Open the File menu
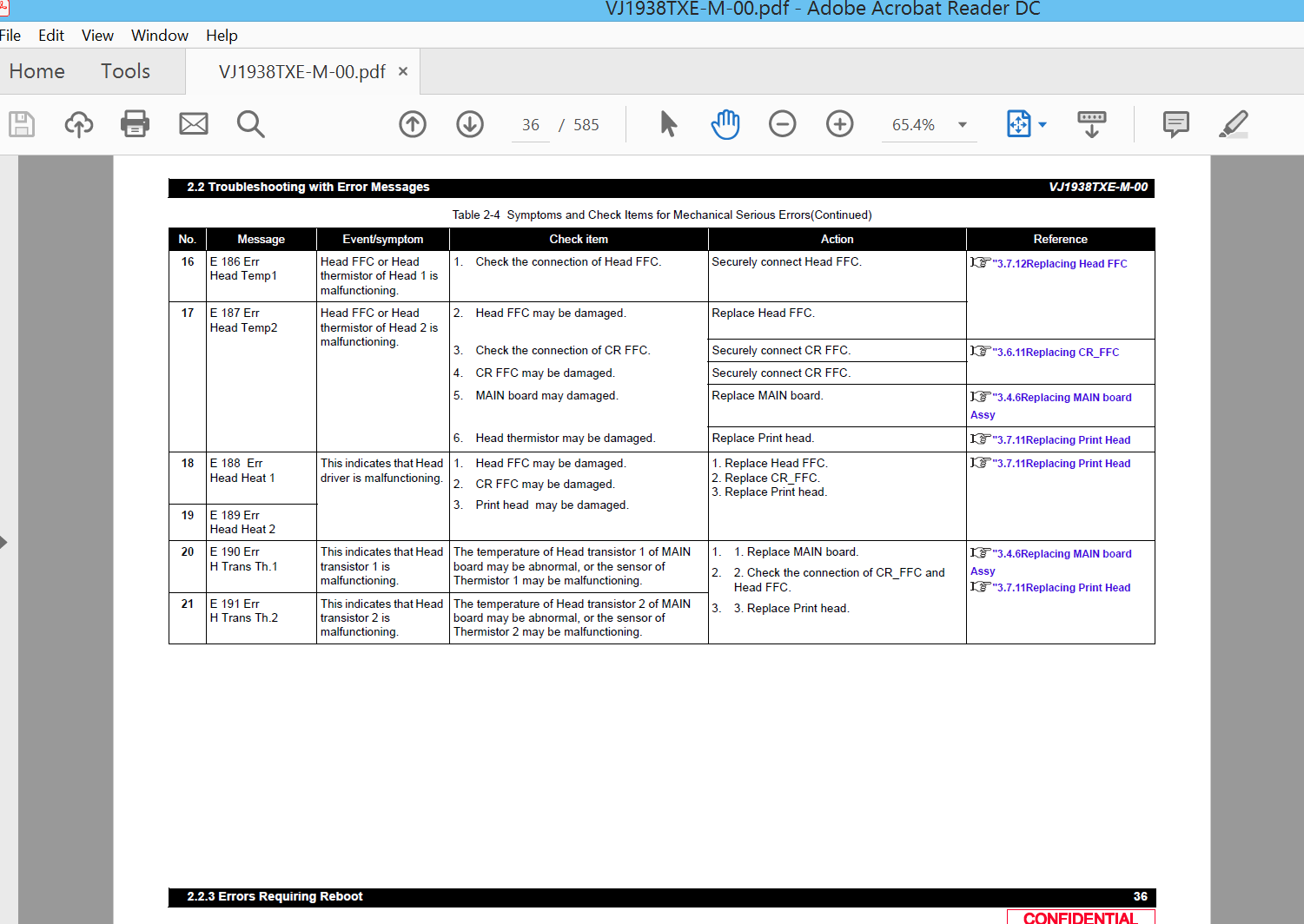The width and height of the screenshot is (1304, 924). pos(10,36)
